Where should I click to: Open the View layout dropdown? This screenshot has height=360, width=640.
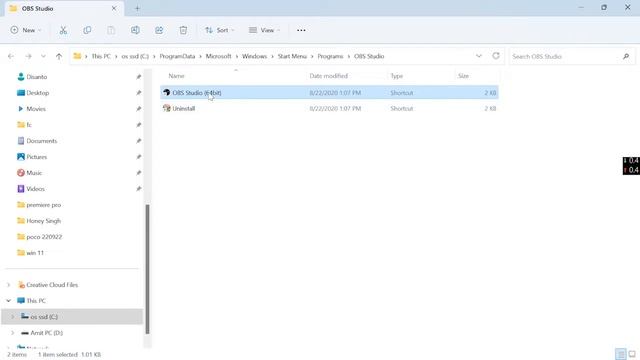[x=264, y=30]
